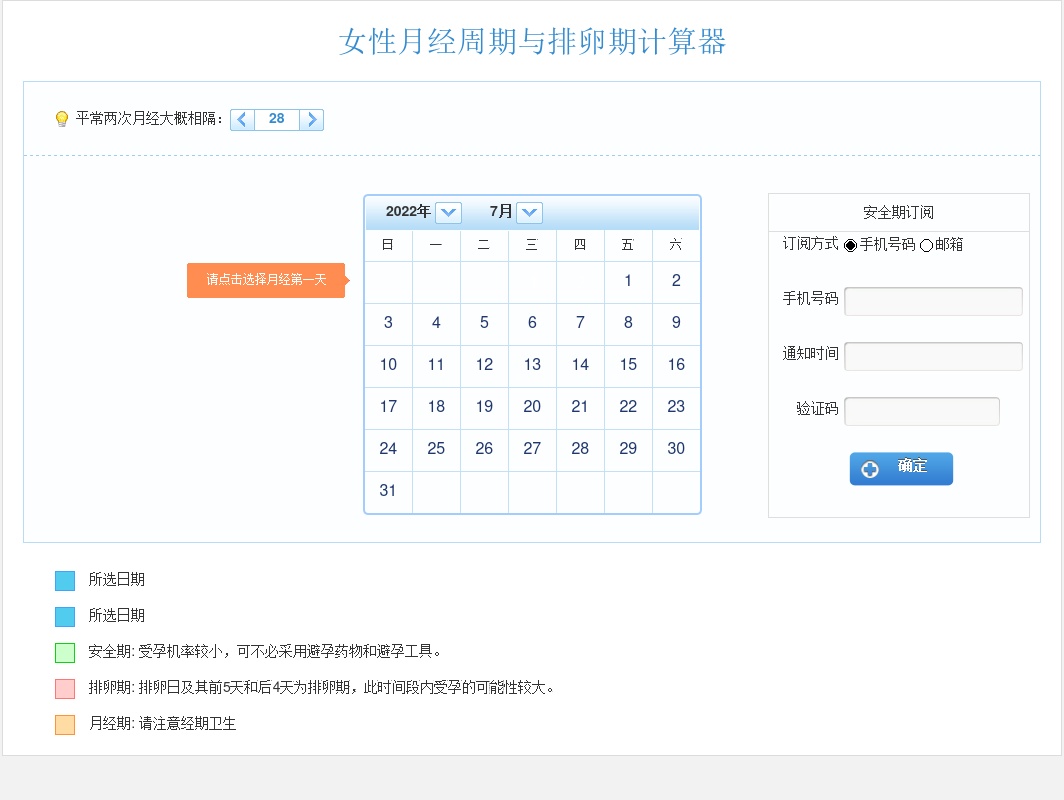
Task: Focus the 验证码 input field
Action: click(922, 411)
